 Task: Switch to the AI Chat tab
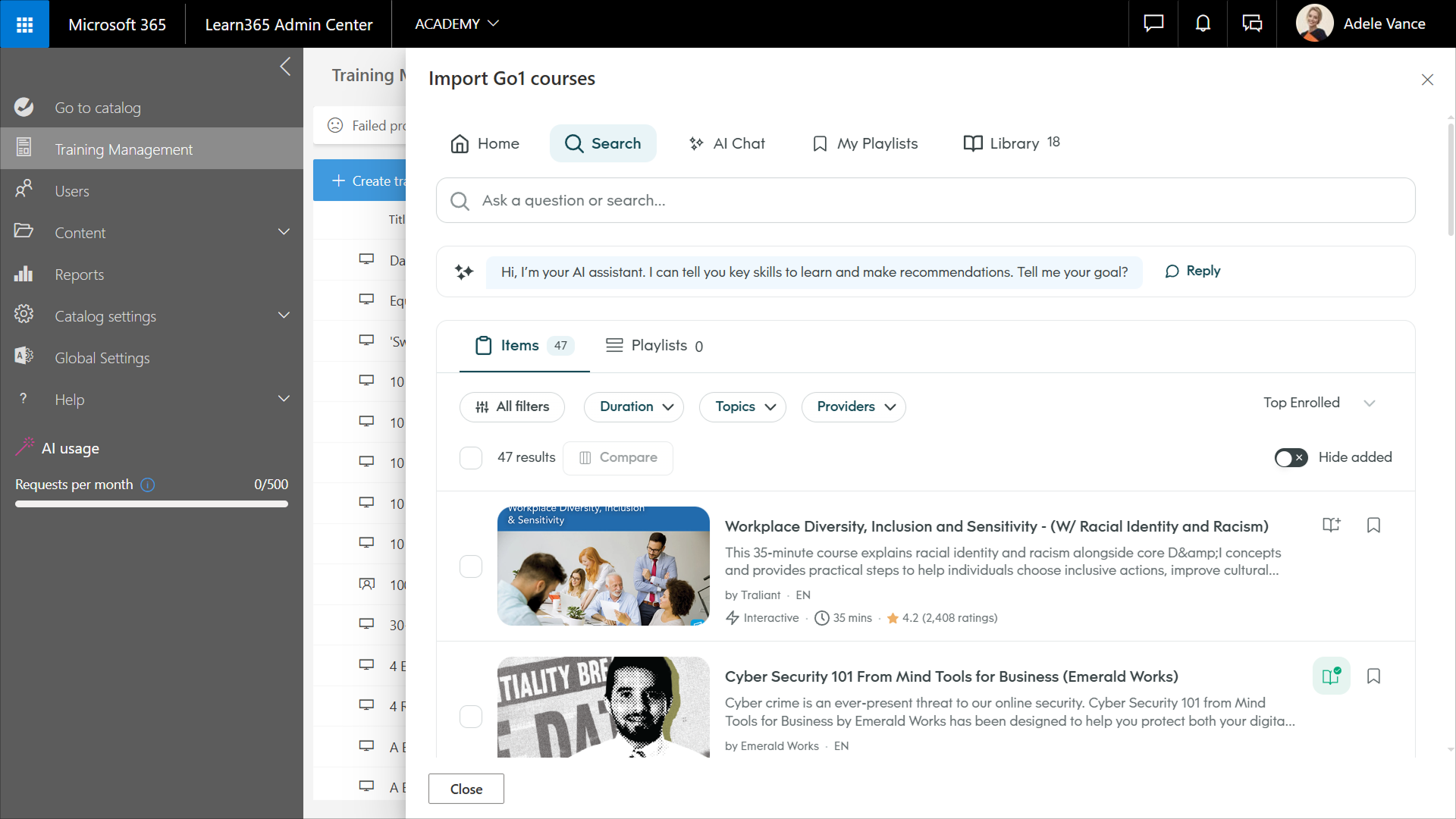point(726,144)
